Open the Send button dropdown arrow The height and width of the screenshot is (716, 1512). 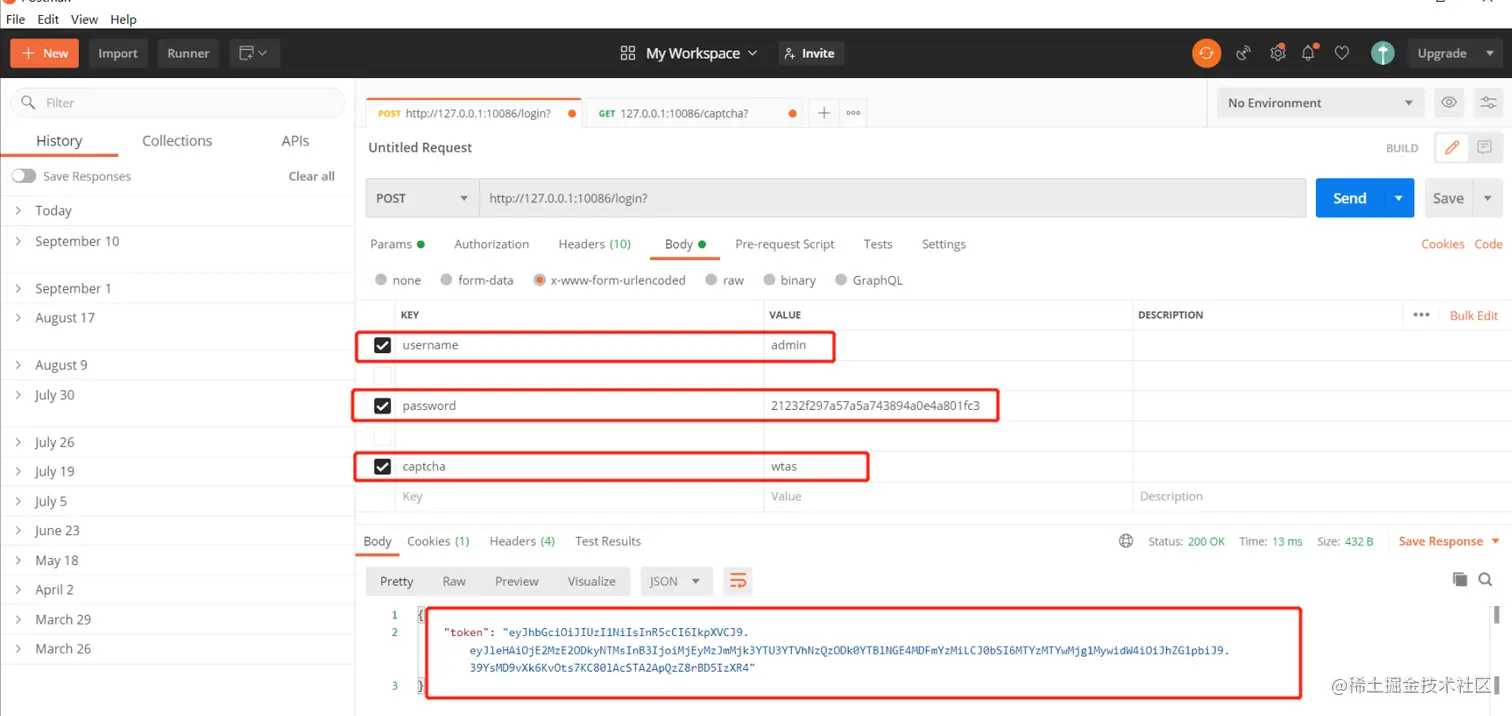1398,198
